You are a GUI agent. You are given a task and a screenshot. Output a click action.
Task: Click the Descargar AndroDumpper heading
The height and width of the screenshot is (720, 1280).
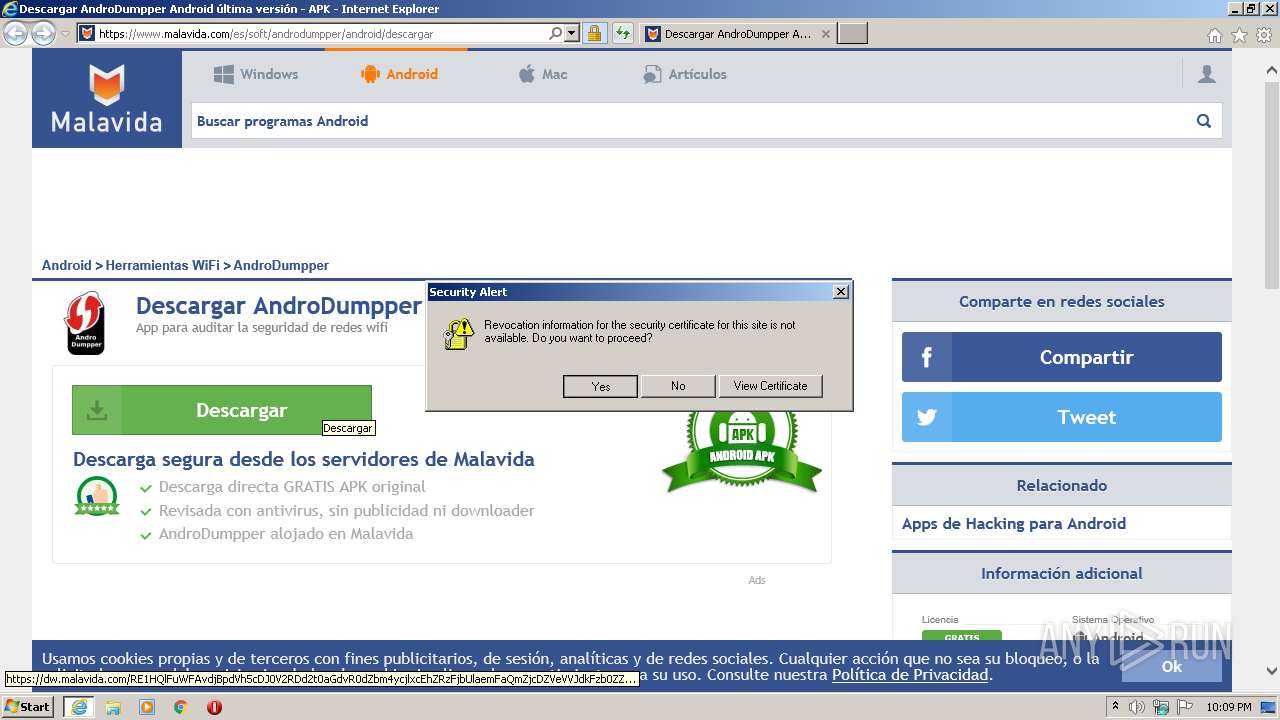pyautogui.click(x=279, y=305)
